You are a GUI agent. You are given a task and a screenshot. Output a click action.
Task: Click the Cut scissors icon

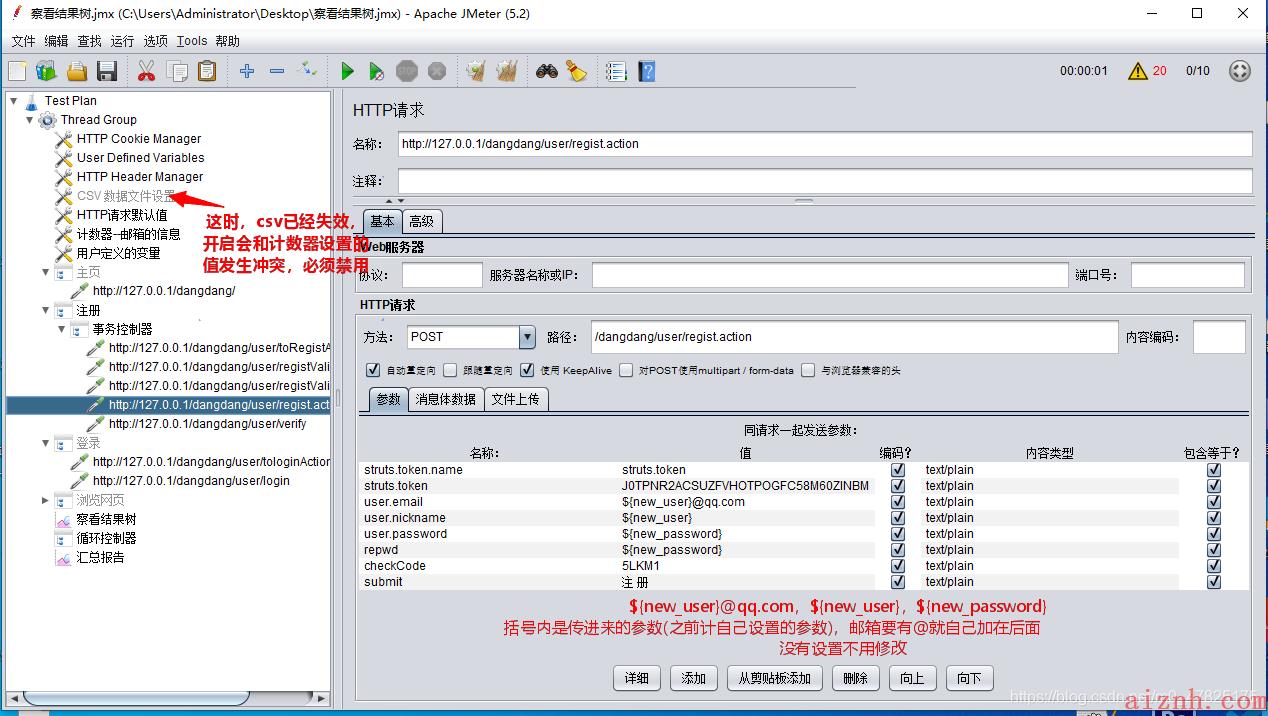coord(146,71)
